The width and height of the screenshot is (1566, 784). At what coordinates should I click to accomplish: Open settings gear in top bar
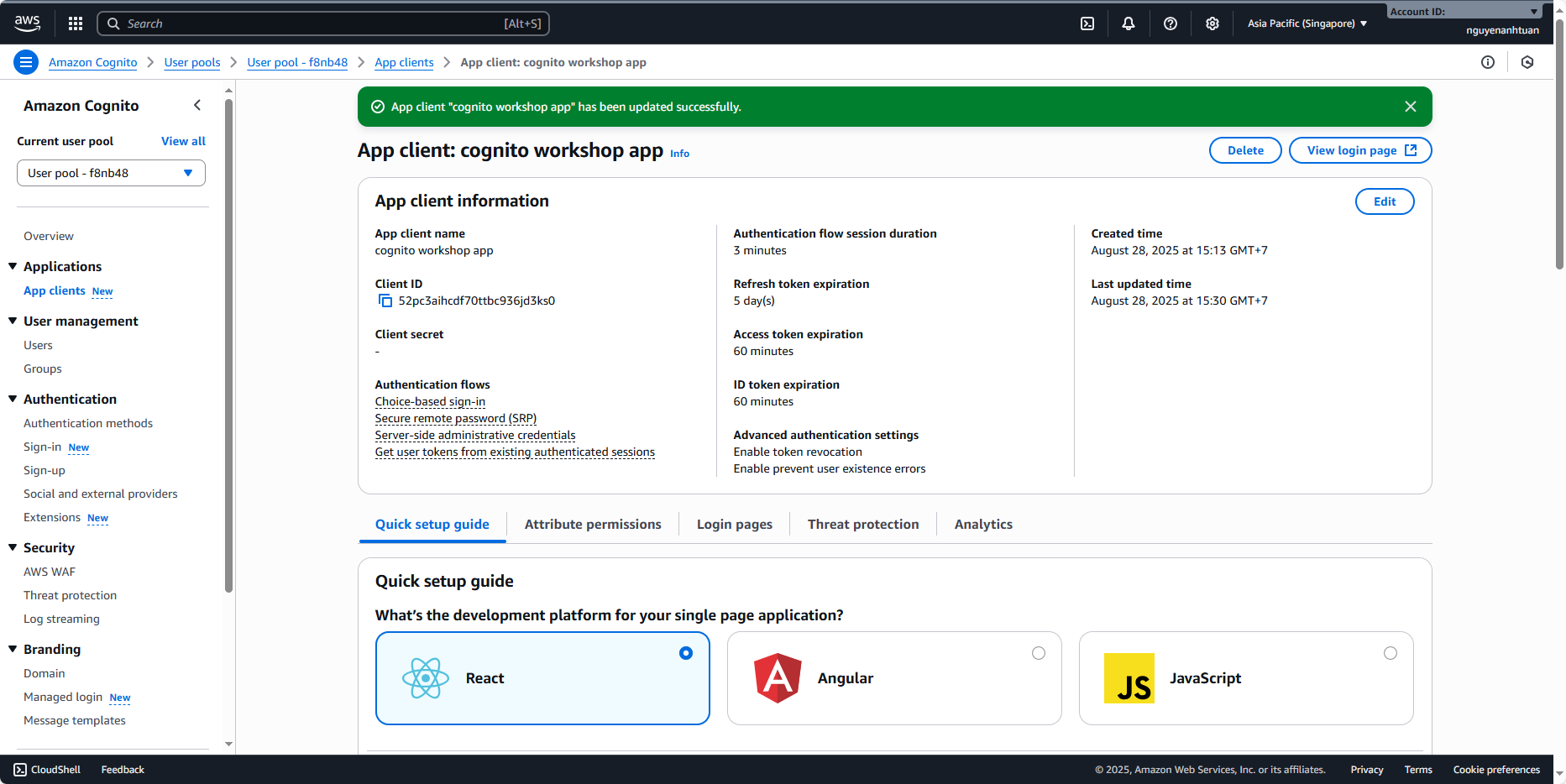click(1212, 24)
